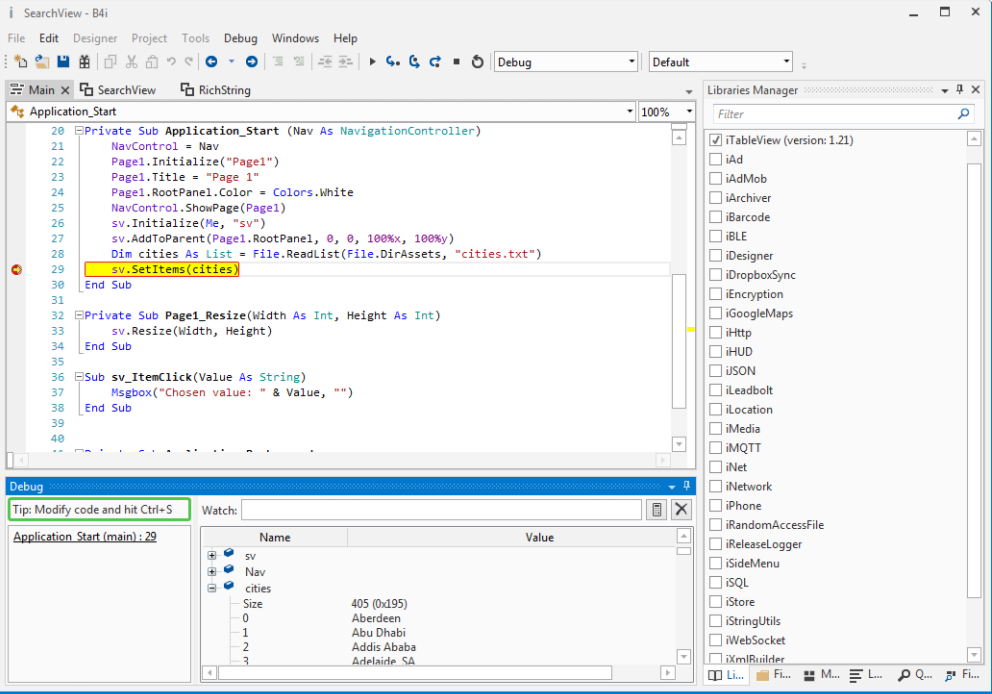Open the Debug menu
This screenshot has height=694, width=992.
(x=240, y=38)
